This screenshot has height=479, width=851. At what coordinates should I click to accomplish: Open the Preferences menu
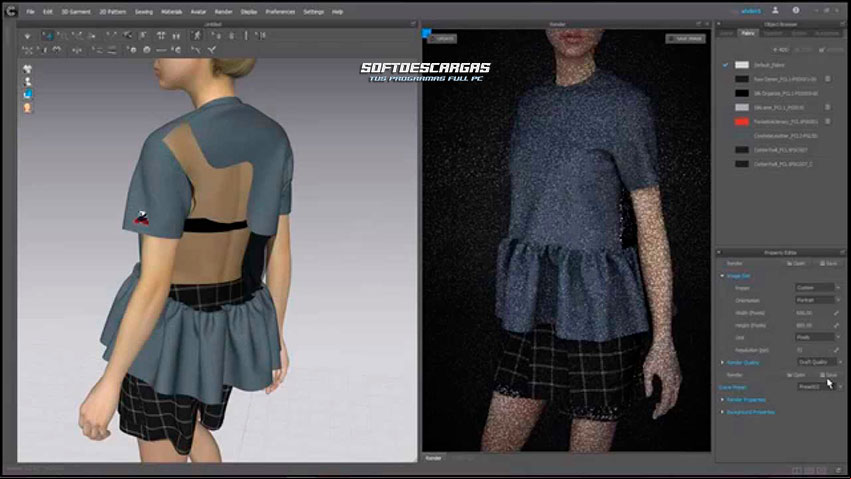[281, 11]
